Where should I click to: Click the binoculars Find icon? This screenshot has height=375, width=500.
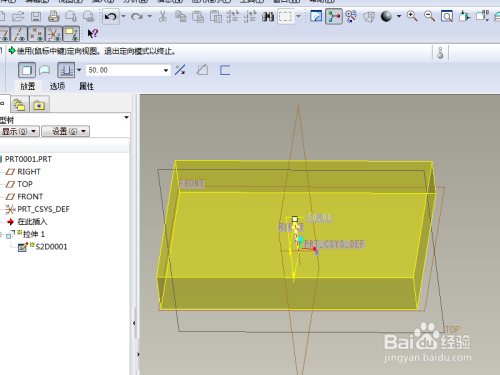coord(268,16)
